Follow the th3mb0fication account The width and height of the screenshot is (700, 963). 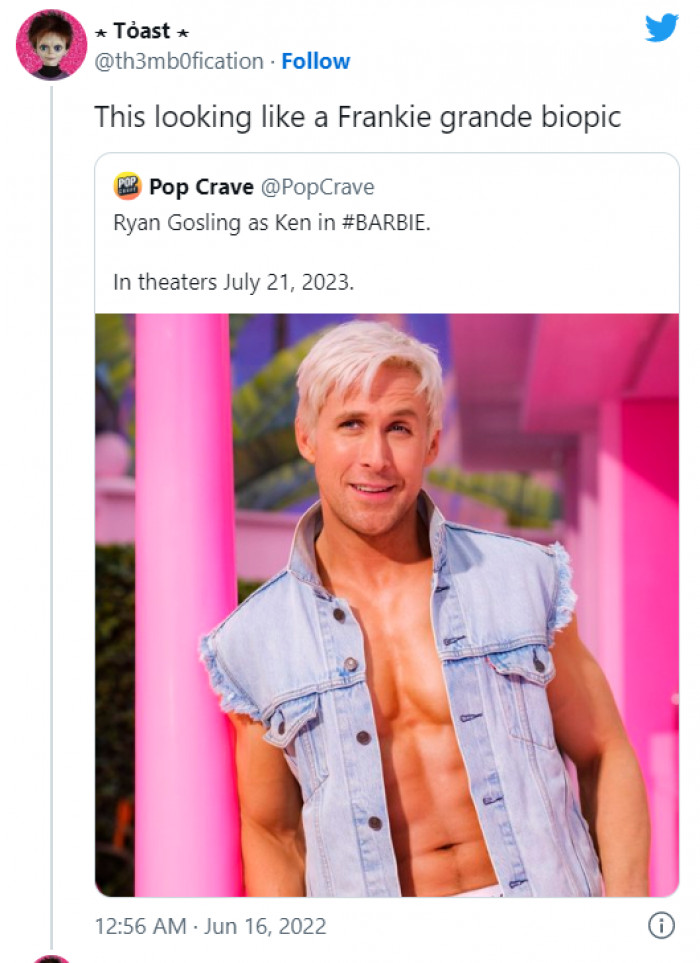(315, 61)
